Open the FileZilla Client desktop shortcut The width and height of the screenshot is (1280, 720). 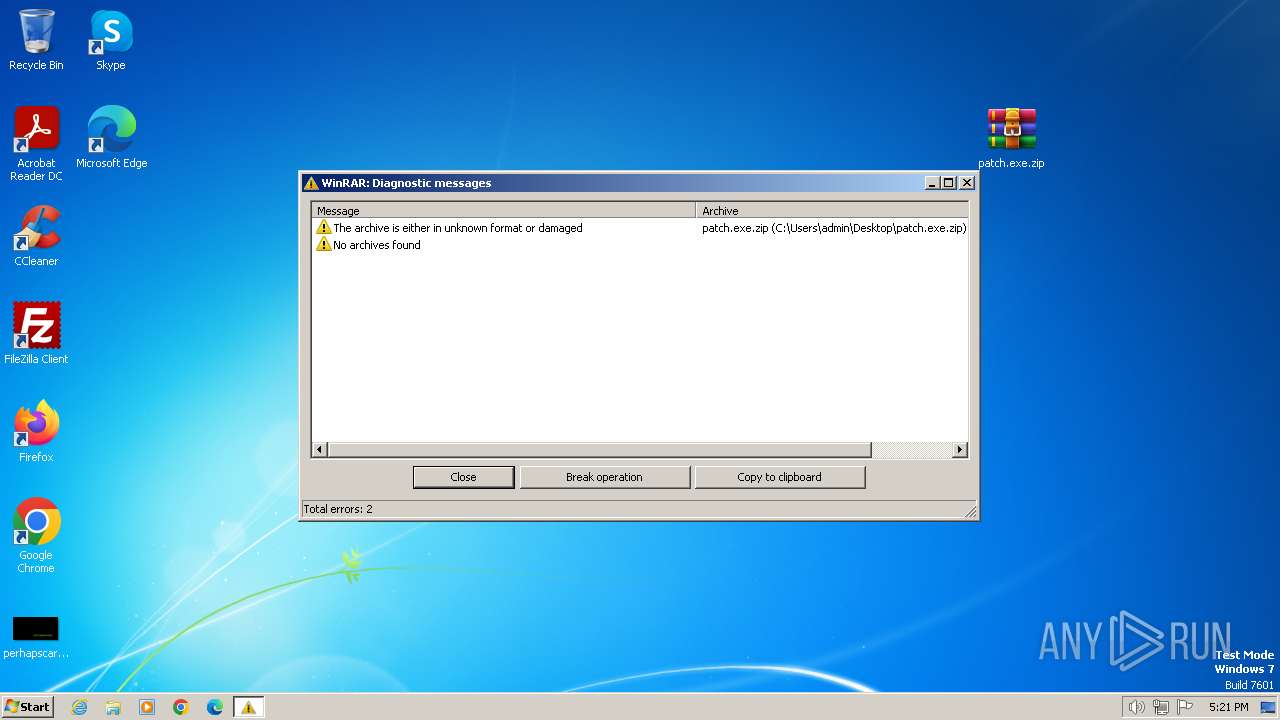(x=36, y=334)
